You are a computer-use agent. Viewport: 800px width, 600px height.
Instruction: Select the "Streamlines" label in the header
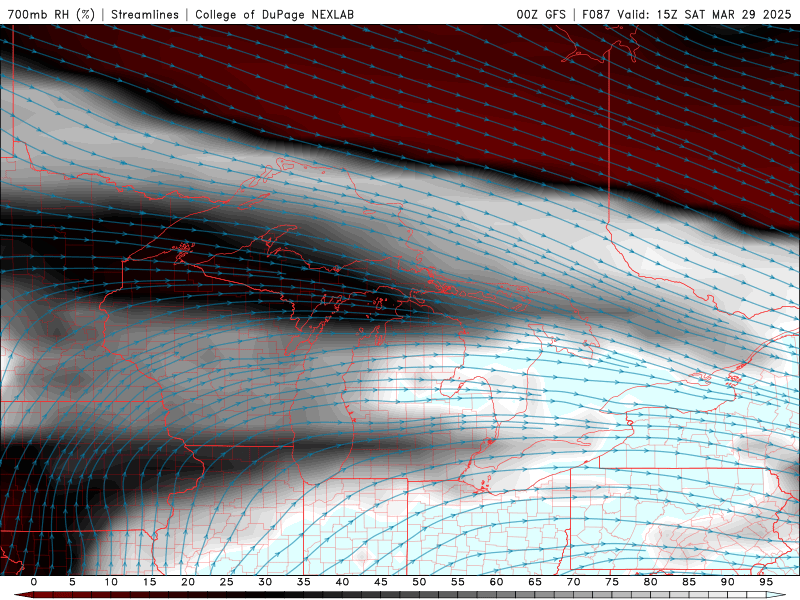click(x=145, y=14)
